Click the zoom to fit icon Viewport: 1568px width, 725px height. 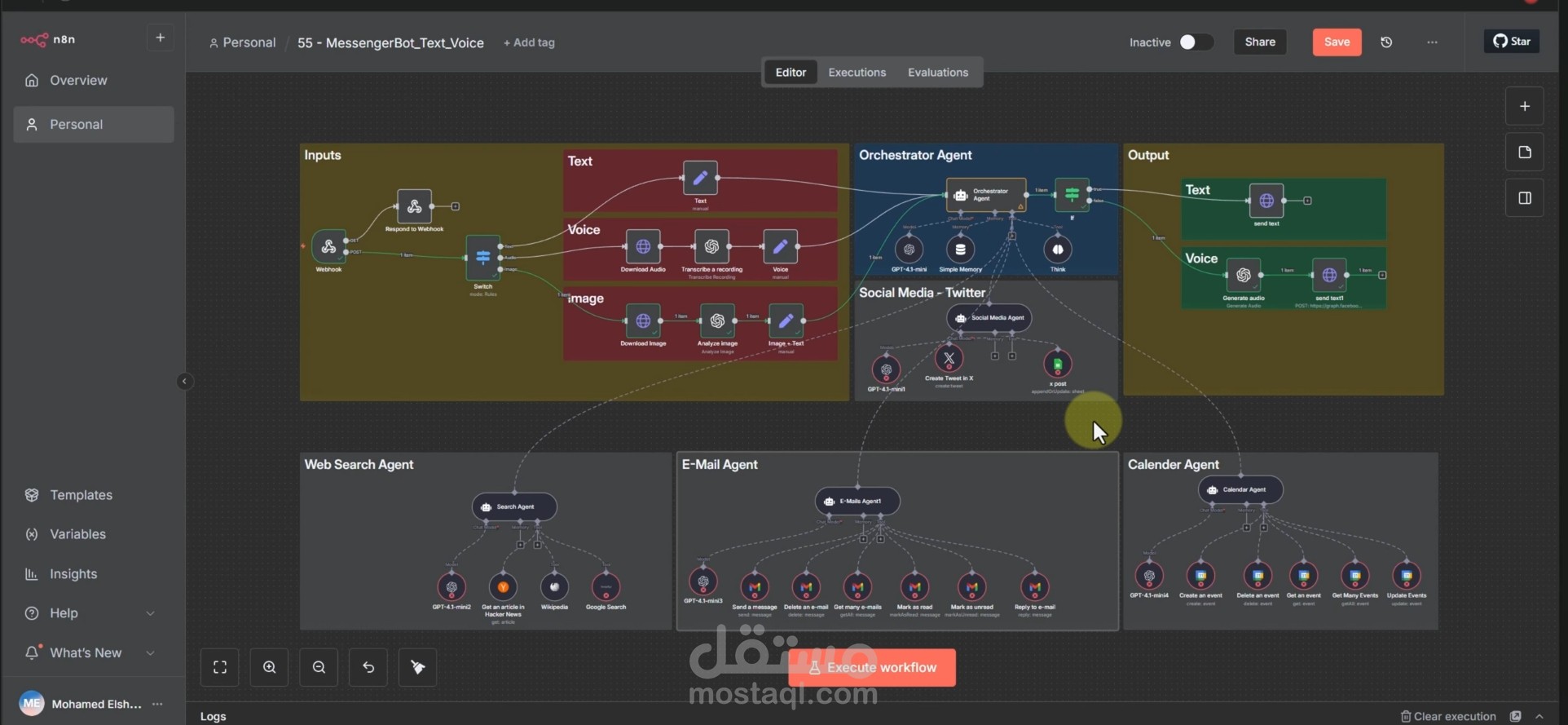point(220,667)
